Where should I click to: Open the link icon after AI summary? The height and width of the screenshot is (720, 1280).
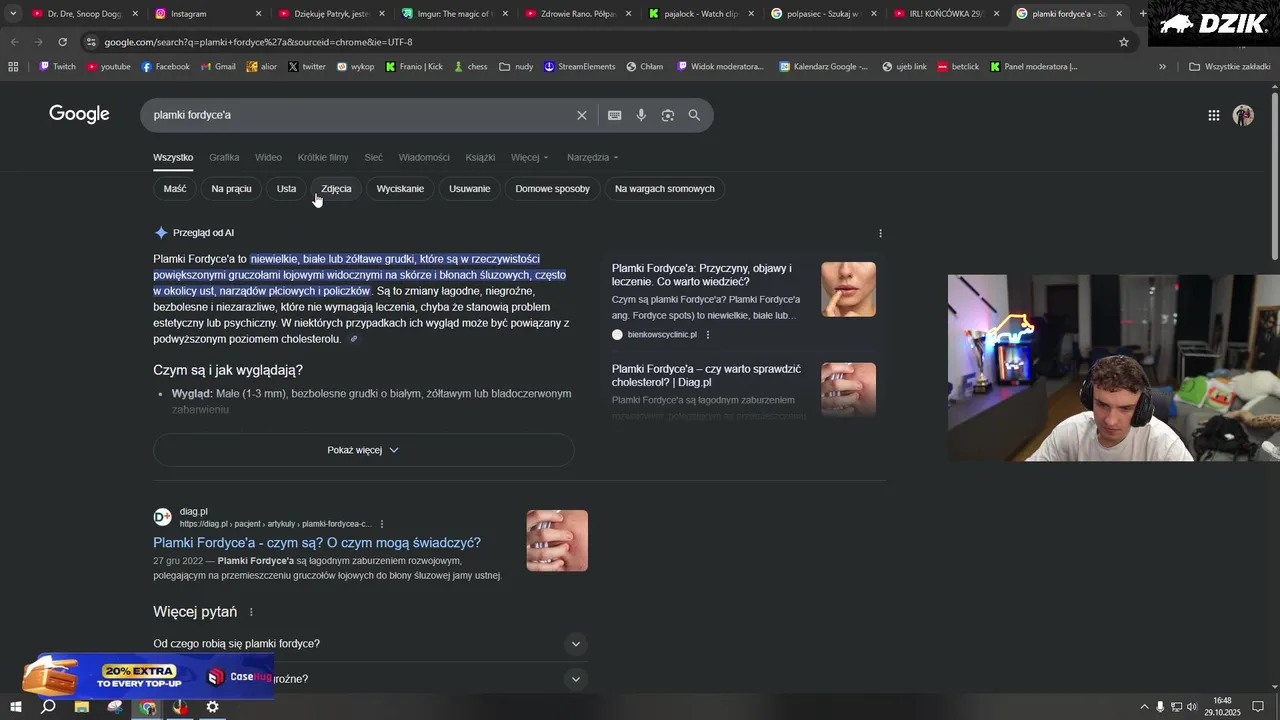353,339
